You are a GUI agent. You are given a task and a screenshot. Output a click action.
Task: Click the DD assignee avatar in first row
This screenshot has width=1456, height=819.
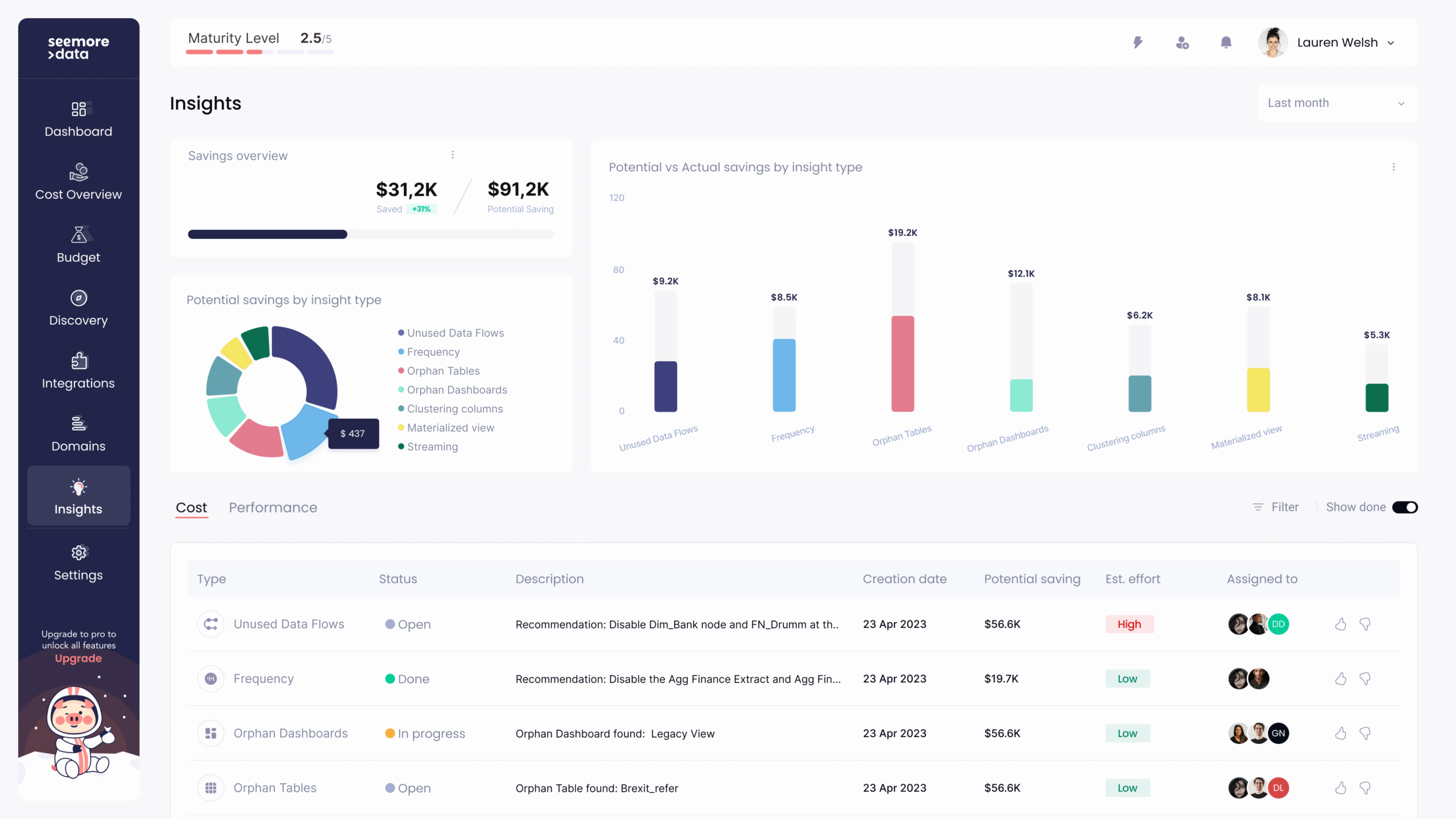tap(1278, 624)
